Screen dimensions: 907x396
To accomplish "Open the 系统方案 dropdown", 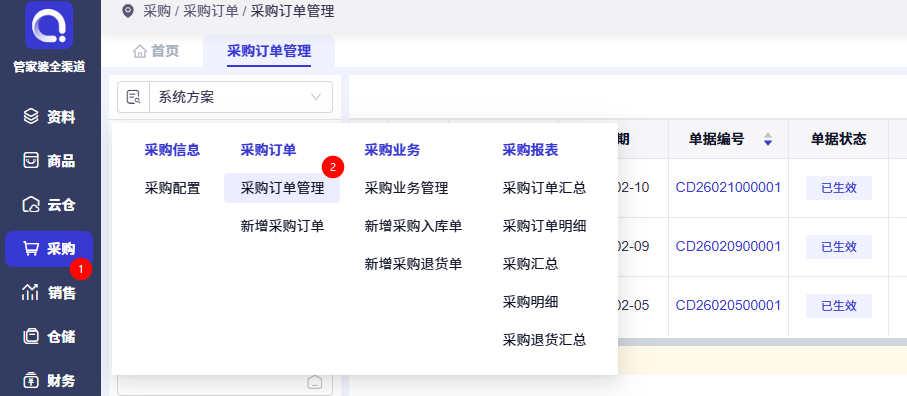I will [241, 97].
